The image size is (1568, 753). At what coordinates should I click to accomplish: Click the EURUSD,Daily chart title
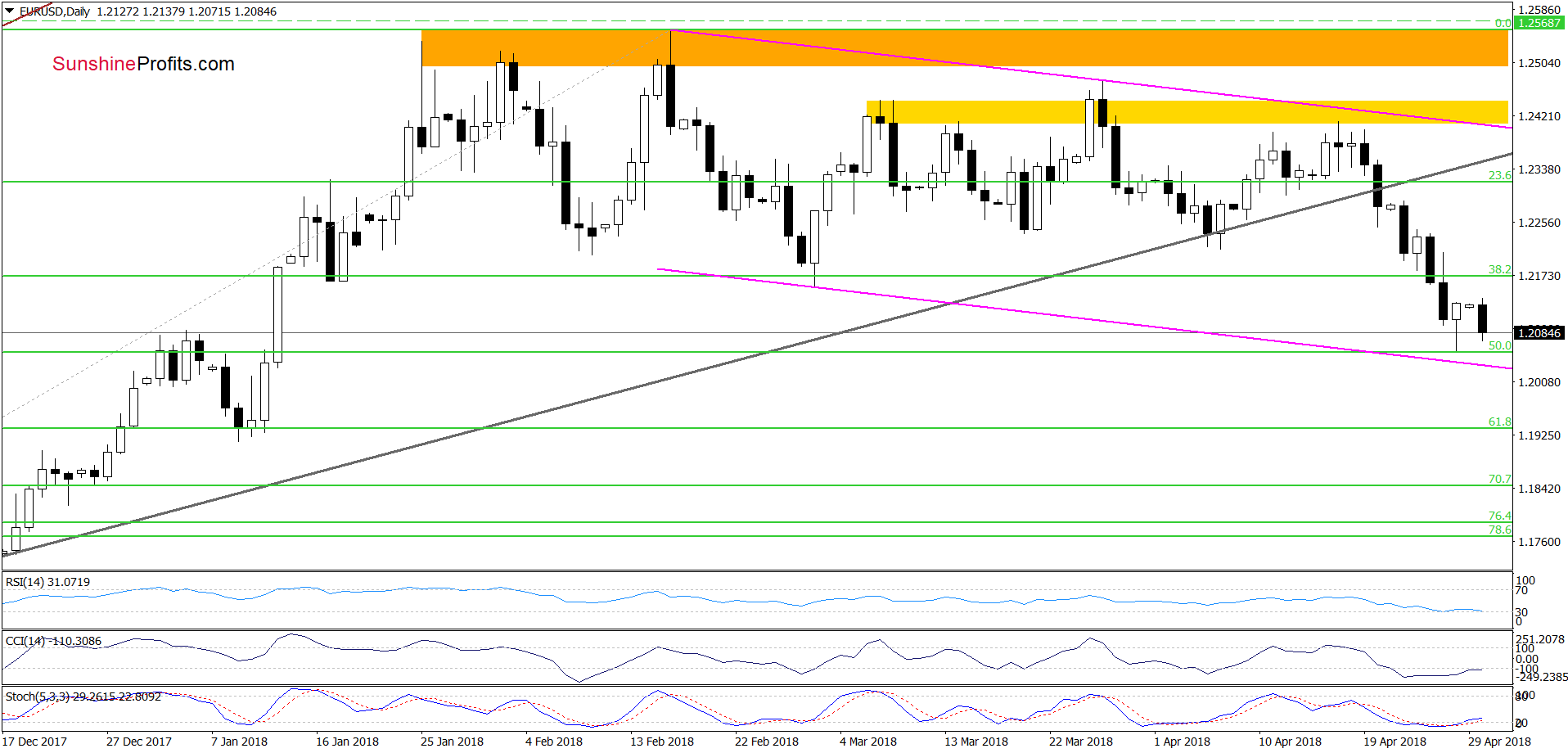(54, 11)
